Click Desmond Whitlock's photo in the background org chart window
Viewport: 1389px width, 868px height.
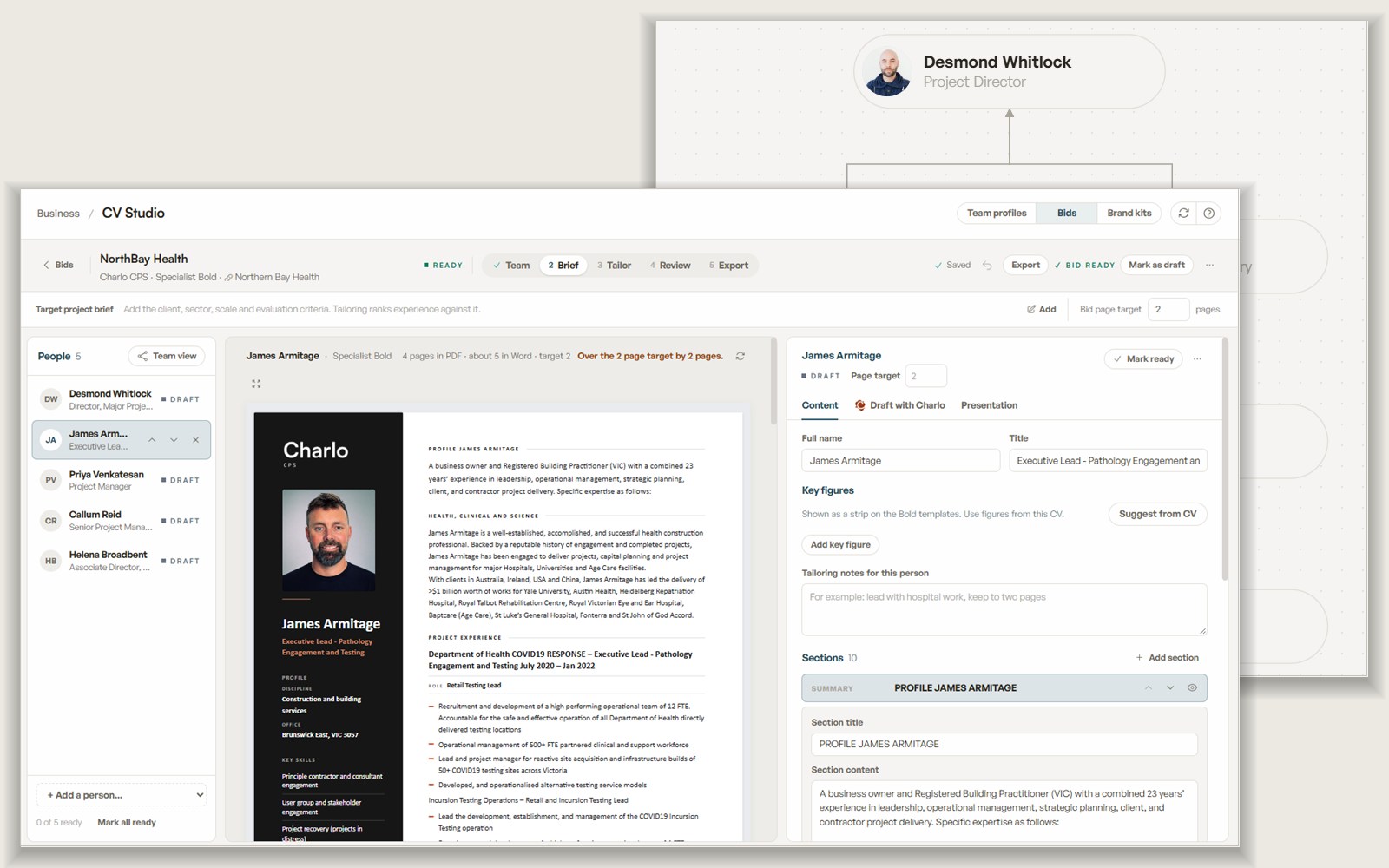tap(888, 72)
